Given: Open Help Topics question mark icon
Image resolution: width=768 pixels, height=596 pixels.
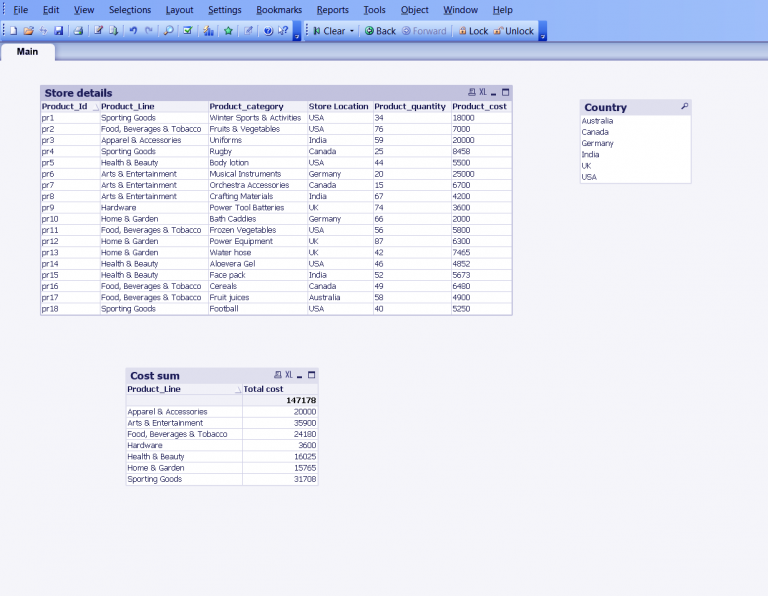Looking at the screenshot, I should pos(268,31).
